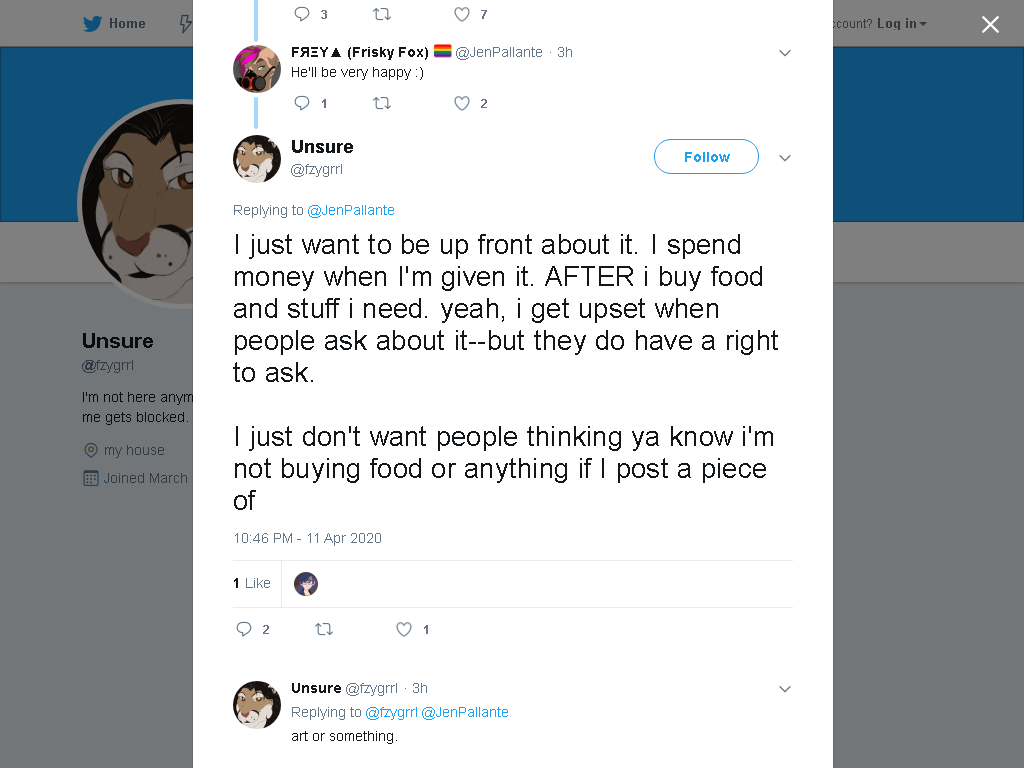This screenshot has width=1024, height=768.
Task: Open the @JenPallante link in Replying to
Action: (351, 210)
